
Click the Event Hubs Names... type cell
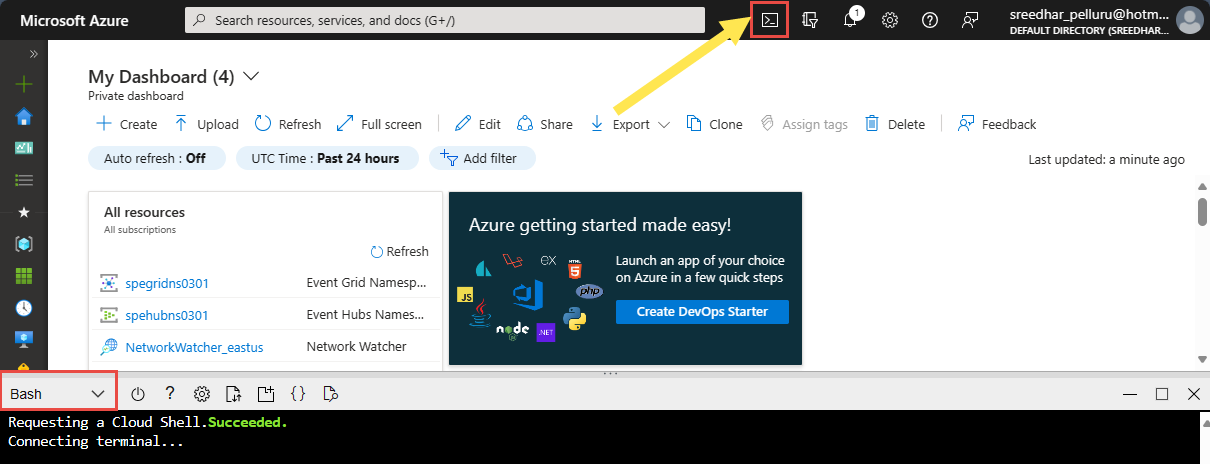coord(366,315)
